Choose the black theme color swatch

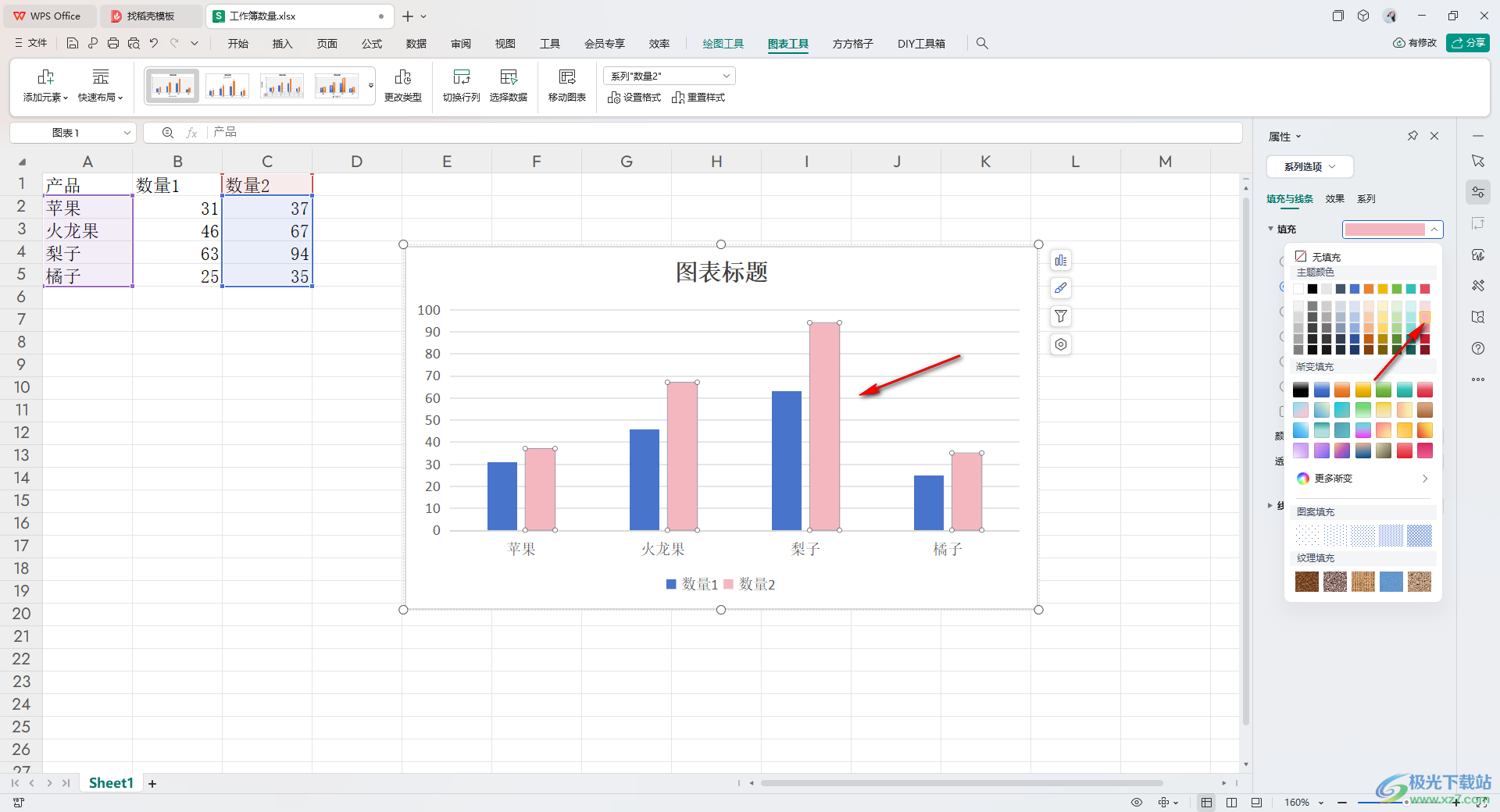coord(1312,290)
